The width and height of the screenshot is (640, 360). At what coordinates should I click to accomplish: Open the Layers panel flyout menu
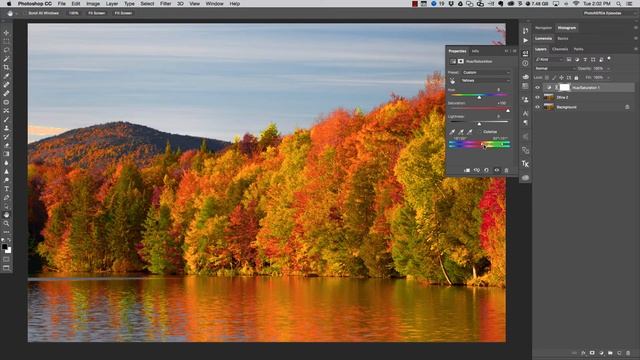click(x=636, y=49)
